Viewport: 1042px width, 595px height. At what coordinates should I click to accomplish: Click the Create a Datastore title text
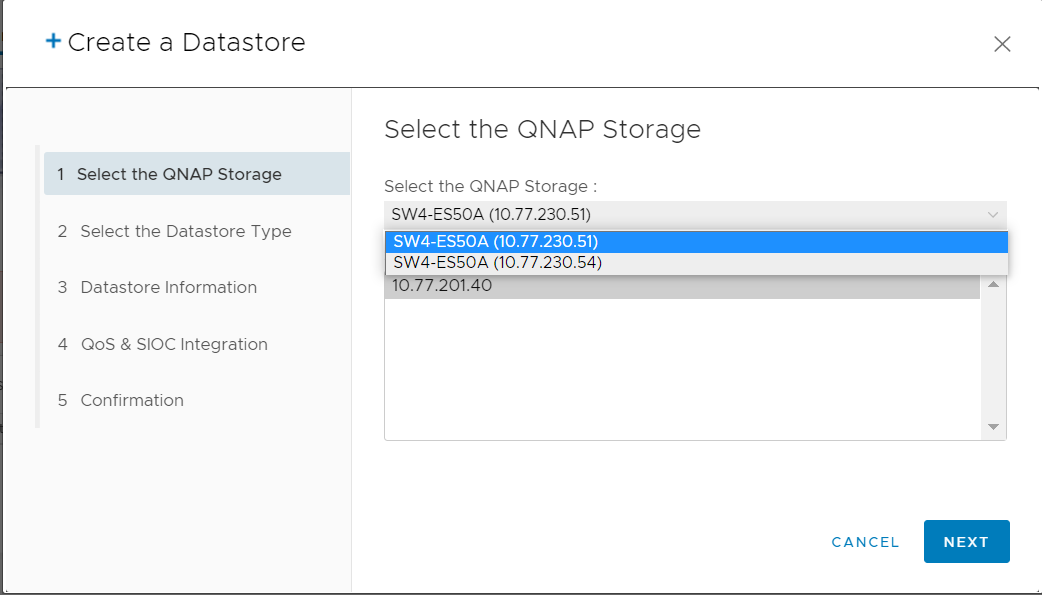186,43
